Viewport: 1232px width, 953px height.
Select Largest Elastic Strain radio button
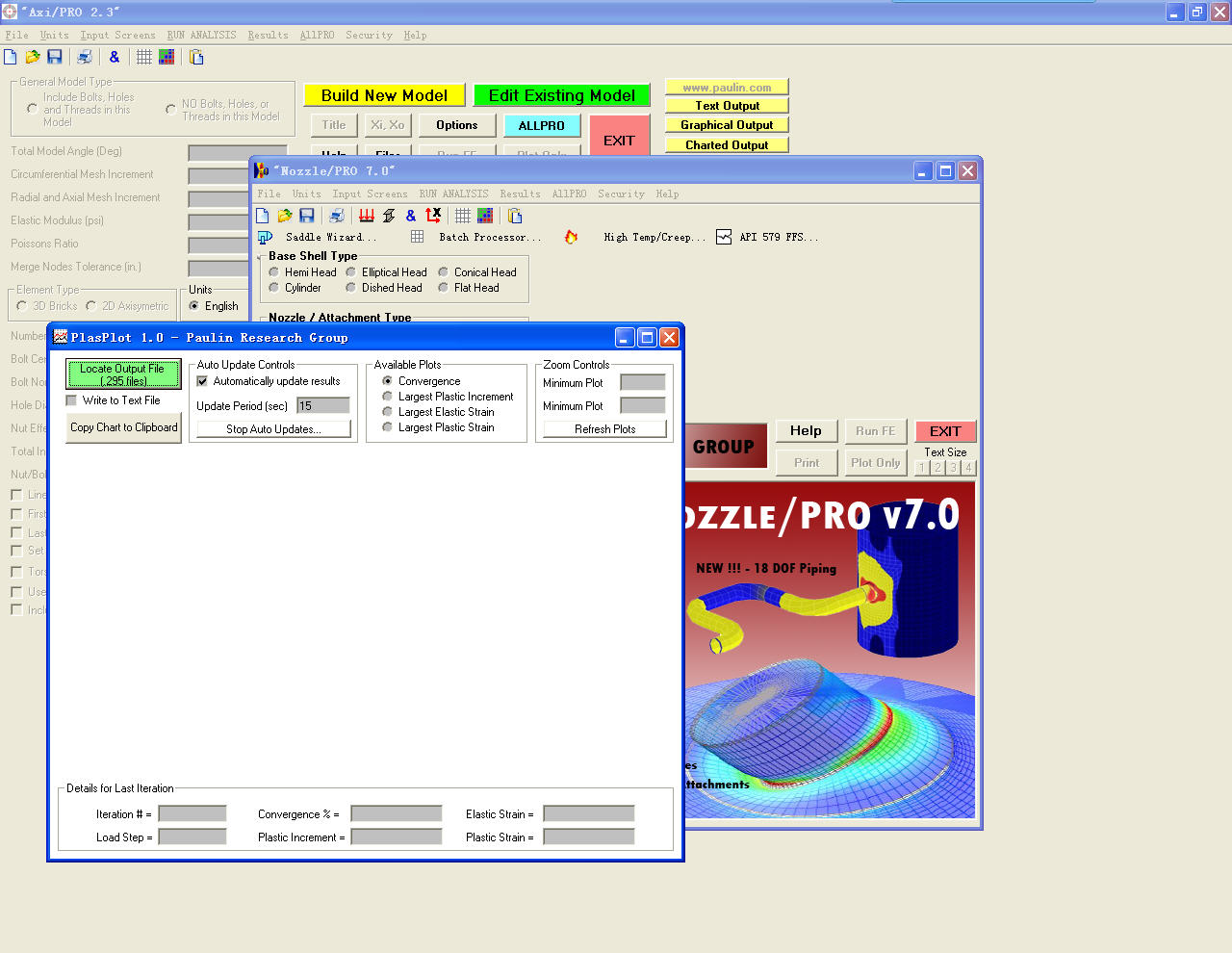click(x=387, y=412)
